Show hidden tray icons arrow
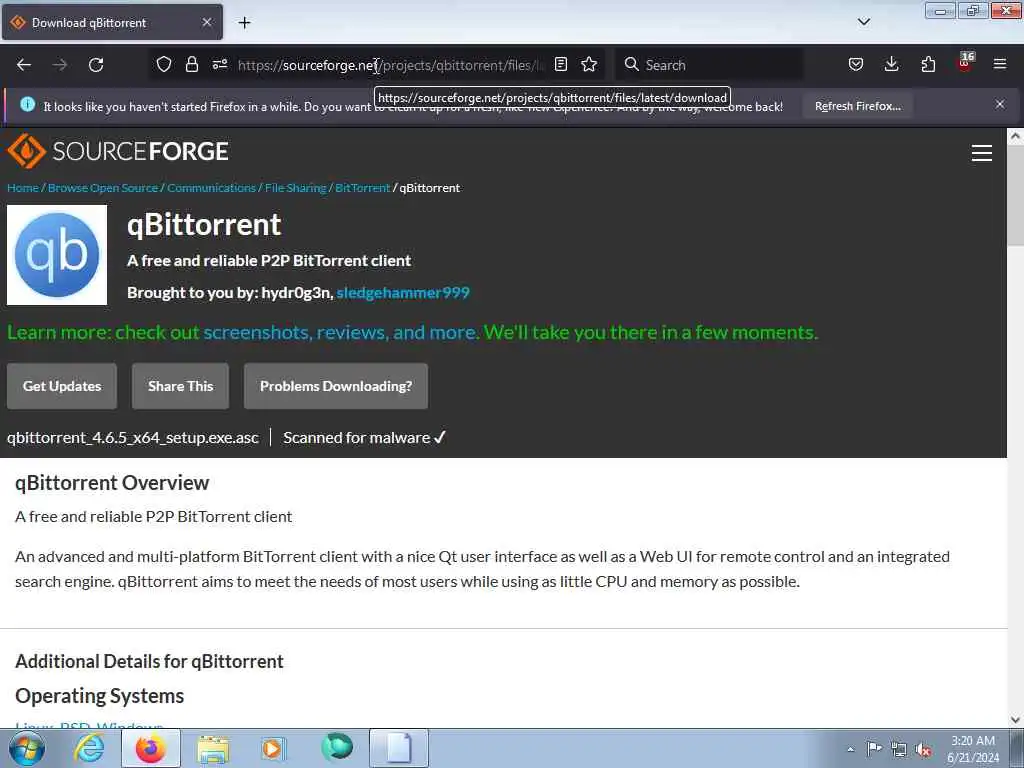This screenshot has height=768, width=1024. [850, 749]
